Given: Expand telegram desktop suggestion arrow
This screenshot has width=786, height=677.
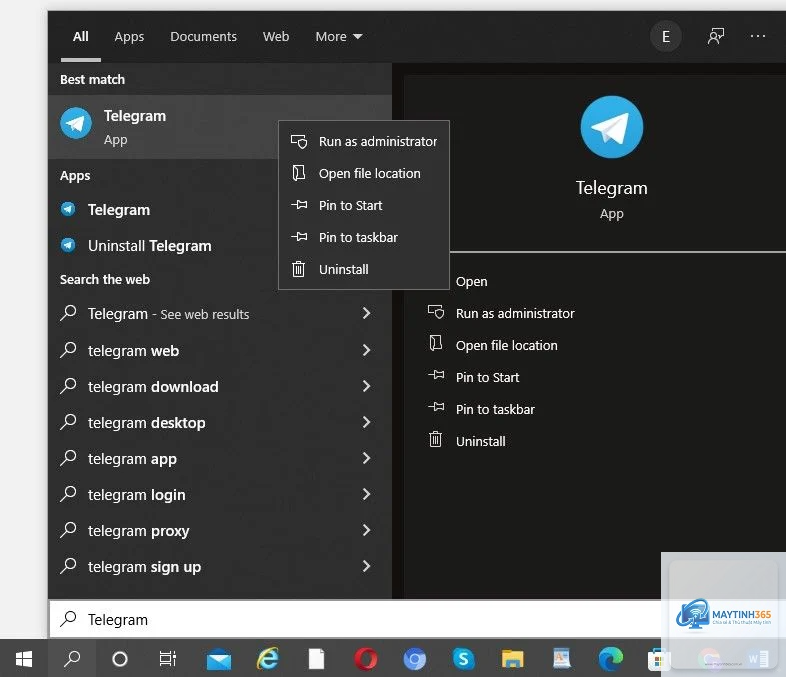Looking at the screenshot, I should pyautogui.click(x=366, y=422).
